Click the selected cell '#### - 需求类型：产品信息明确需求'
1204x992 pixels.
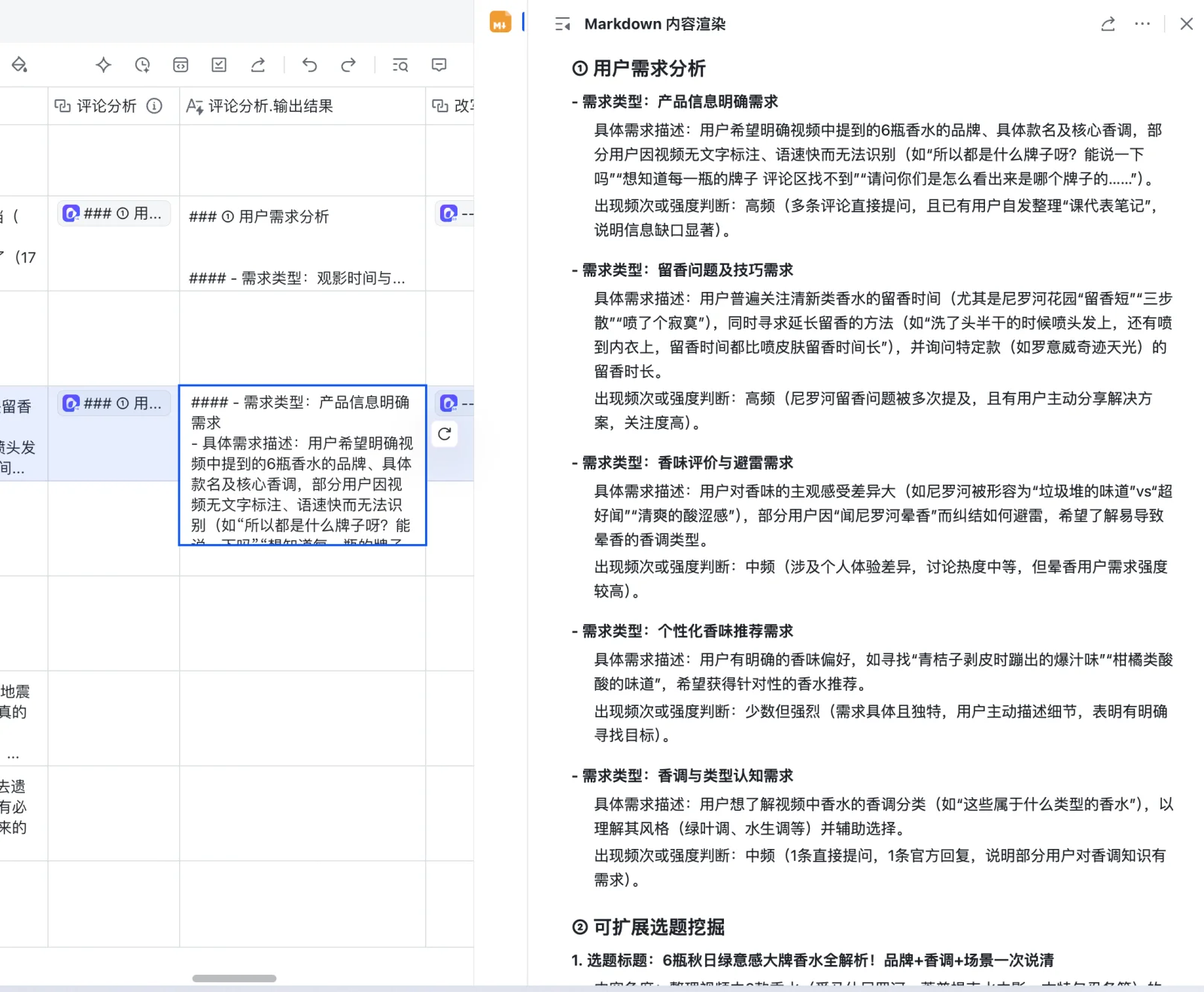pyautogui.click(x=303, y=465)
